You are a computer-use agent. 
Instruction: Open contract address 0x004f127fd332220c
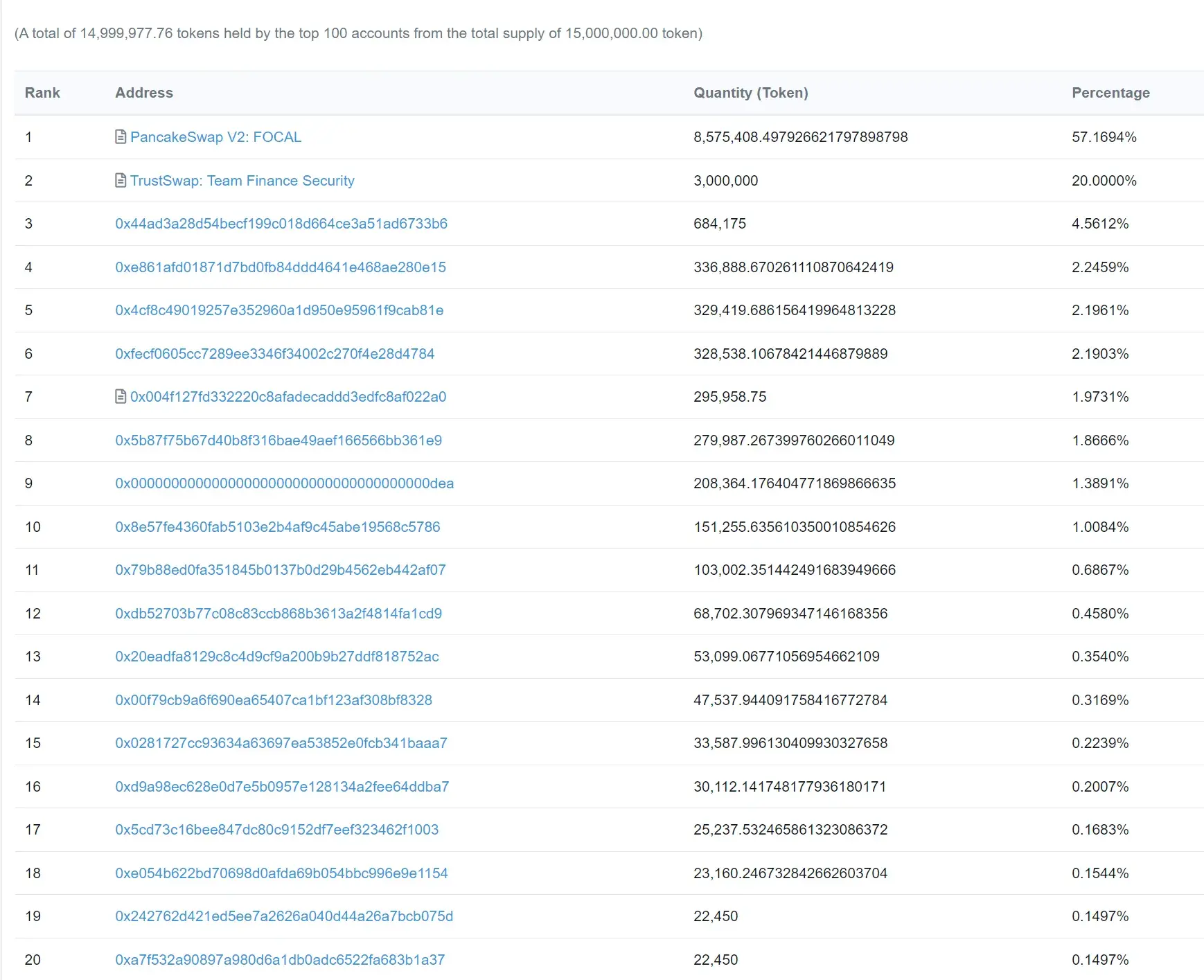coord(288,397)
